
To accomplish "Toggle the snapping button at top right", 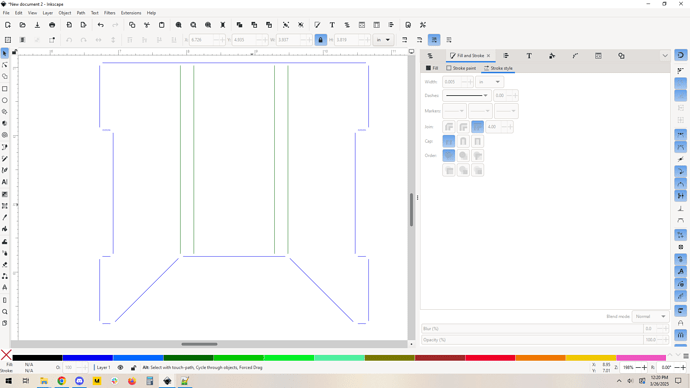I will tap(680, 55).
